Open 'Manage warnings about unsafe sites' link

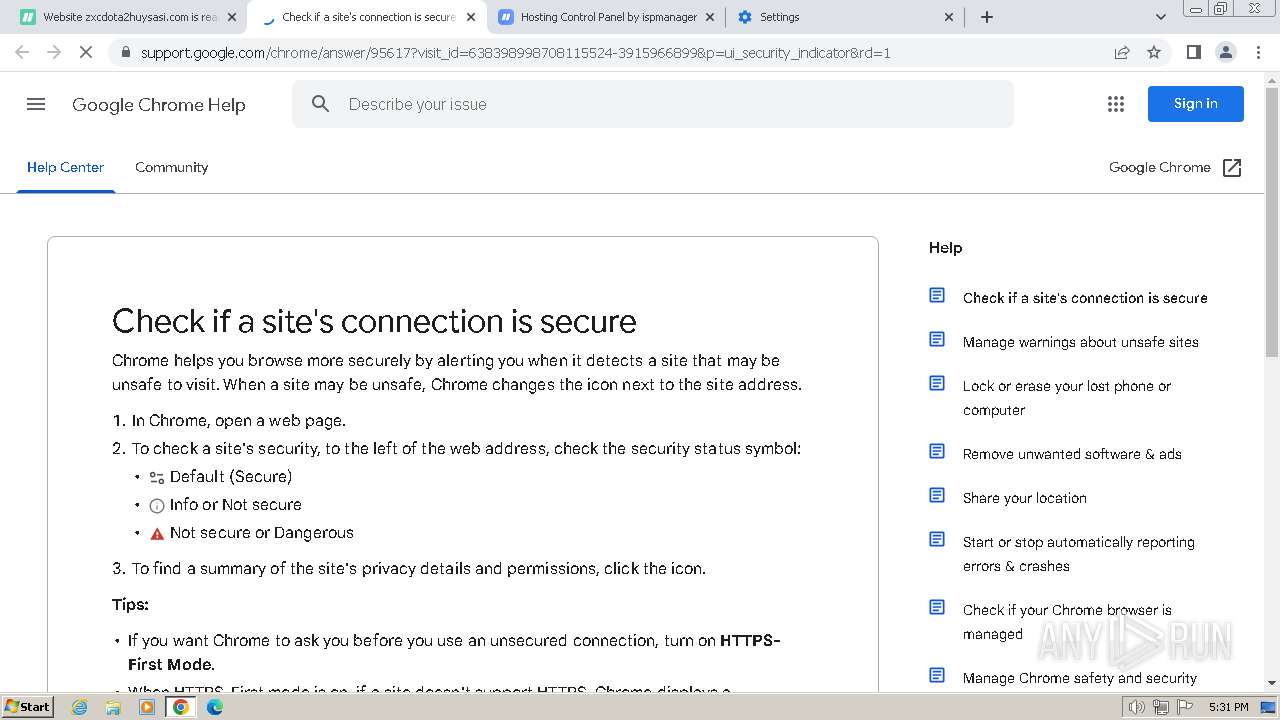pyautogui.click(x=1081, y=342)
